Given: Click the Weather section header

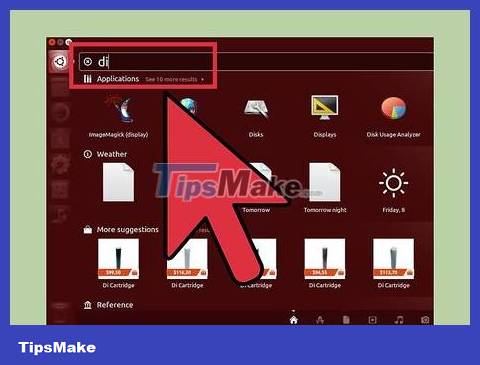Looking at the screenshot, I should tap(112, 154).
